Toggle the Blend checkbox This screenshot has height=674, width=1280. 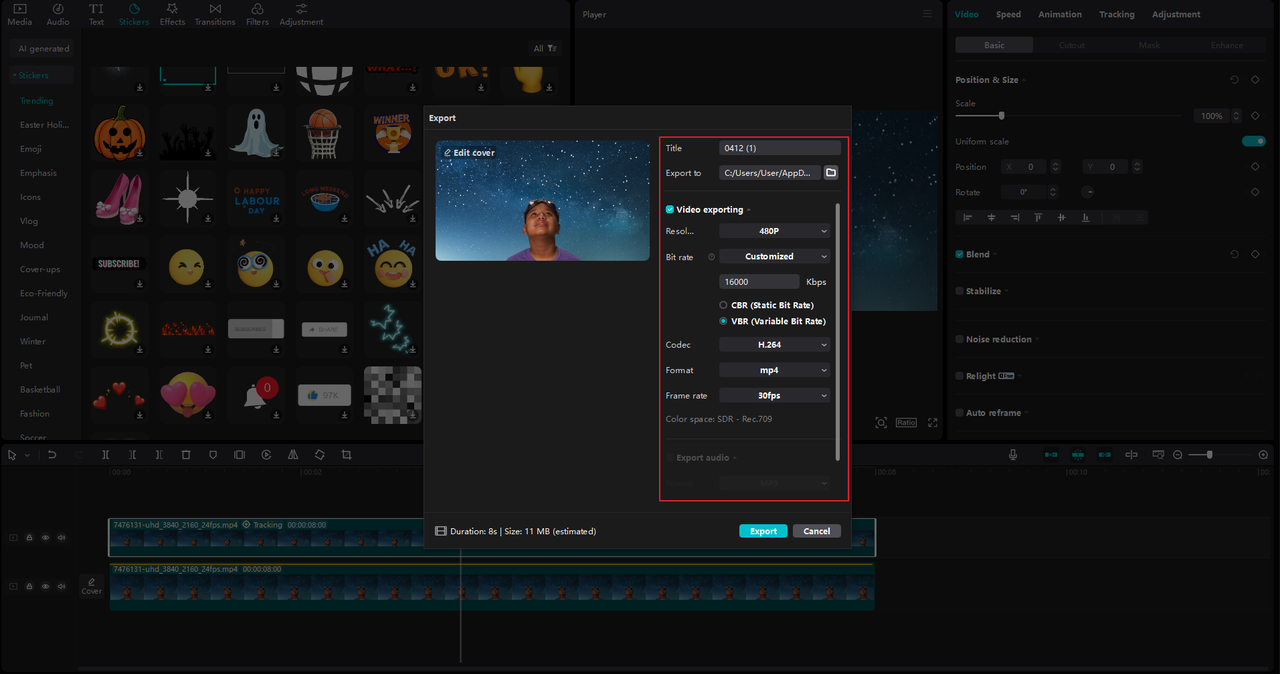click(x=960, y=254)
